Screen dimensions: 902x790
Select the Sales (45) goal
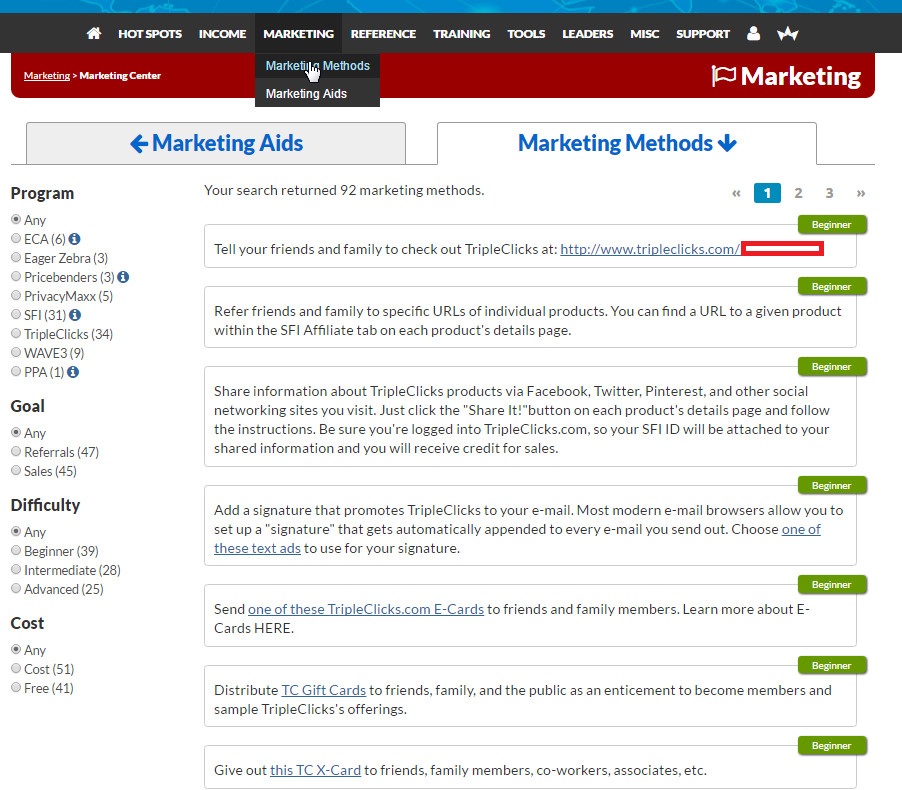coord(16,470)
